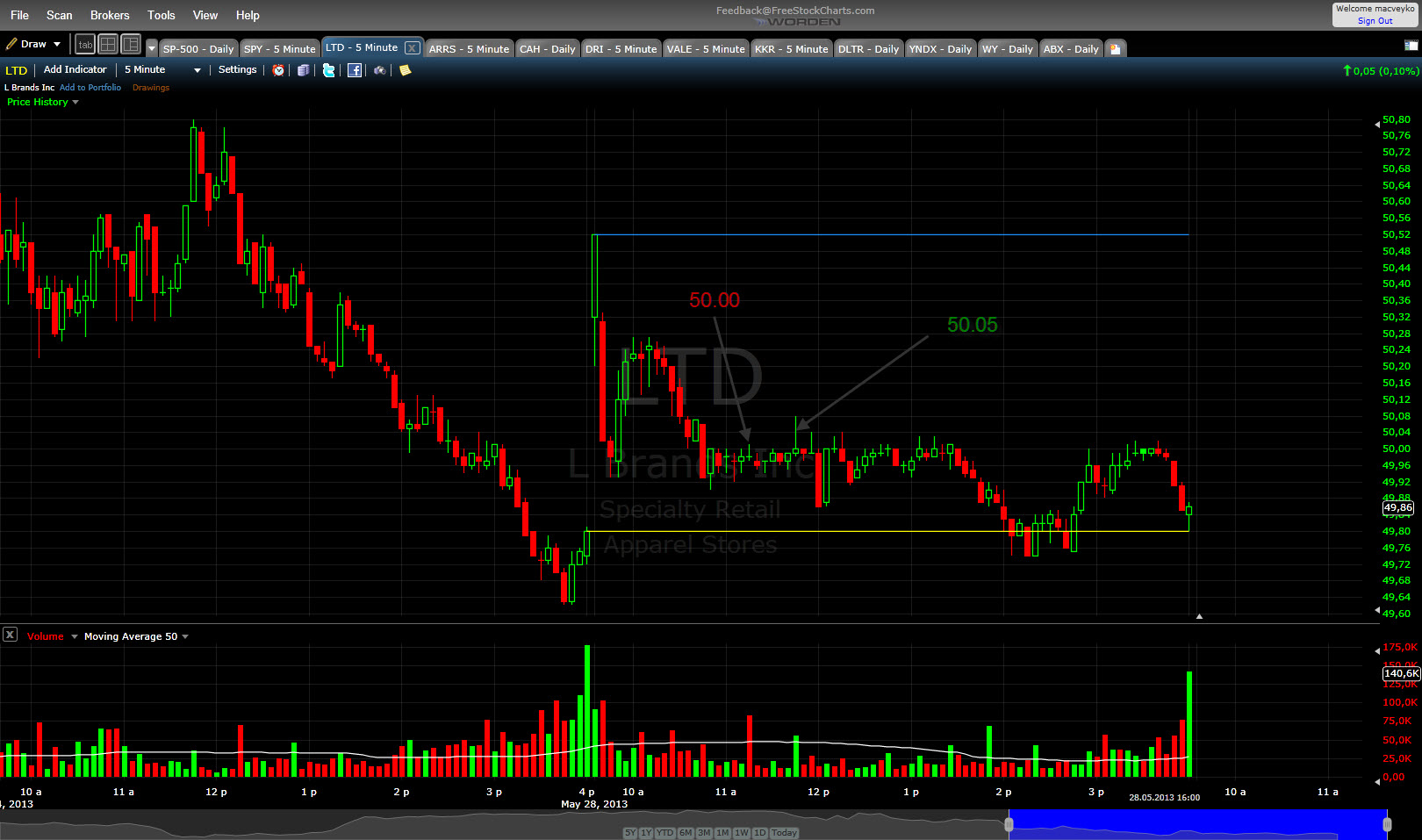1422x840 pixels.
Task: Switch to VALE - 5 Minute tab
Action: point(706,49)
